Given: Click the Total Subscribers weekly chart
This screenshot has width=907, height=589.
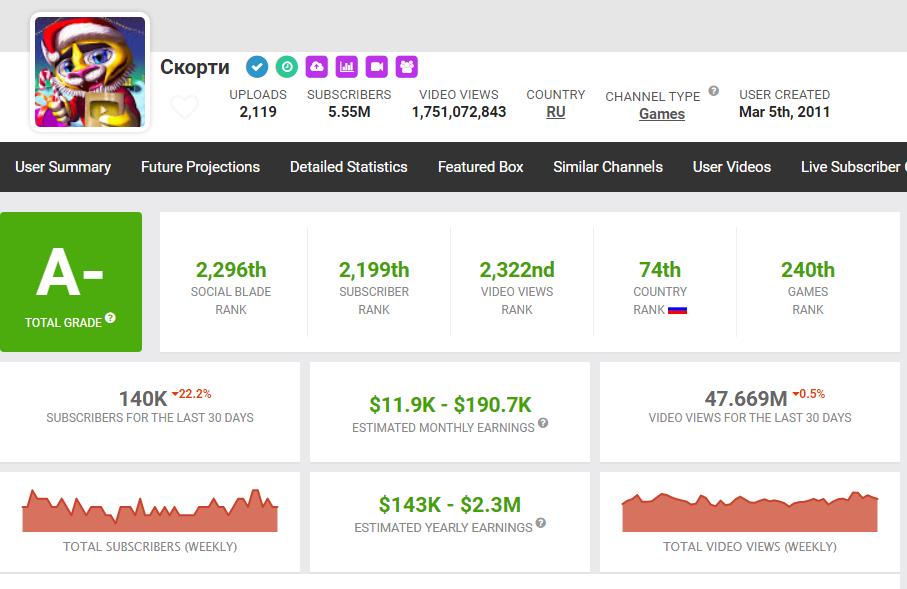Looking at the screenshot, I should tap(150, 510).
